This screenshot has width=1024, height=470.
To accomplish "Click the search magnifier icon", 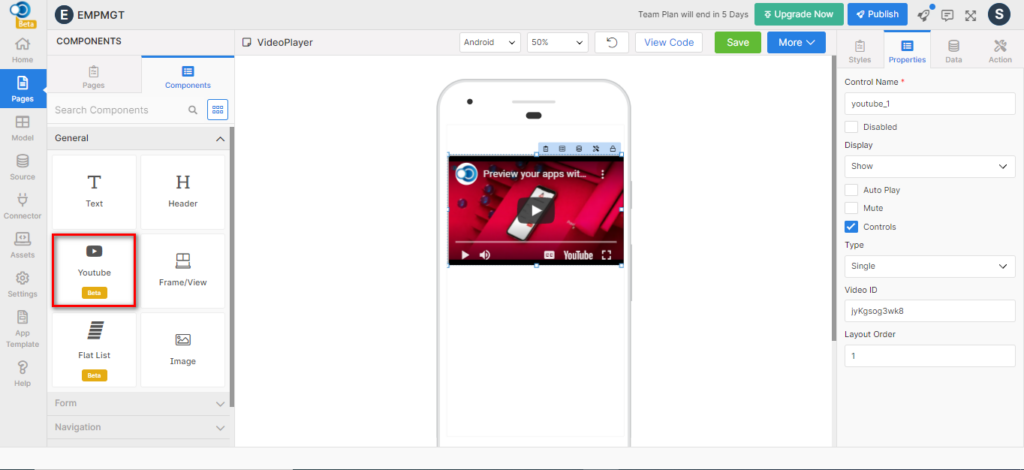I will 193,110.
